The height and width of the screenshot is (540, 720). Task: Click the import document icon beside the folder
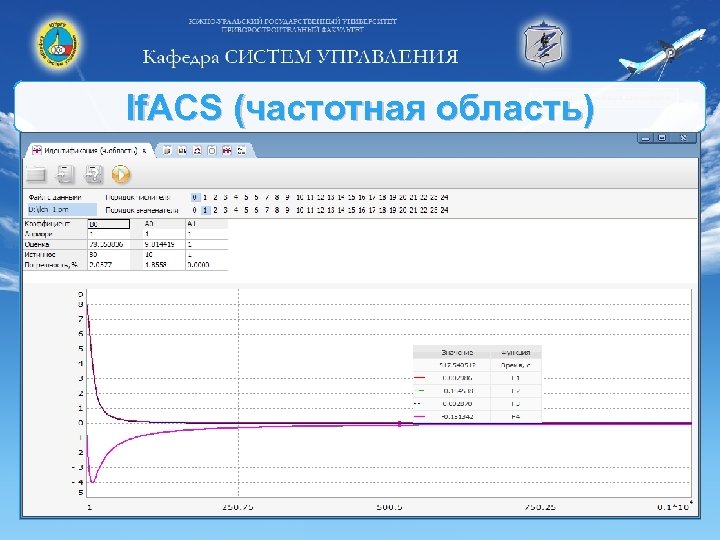[x=65, y=174]
